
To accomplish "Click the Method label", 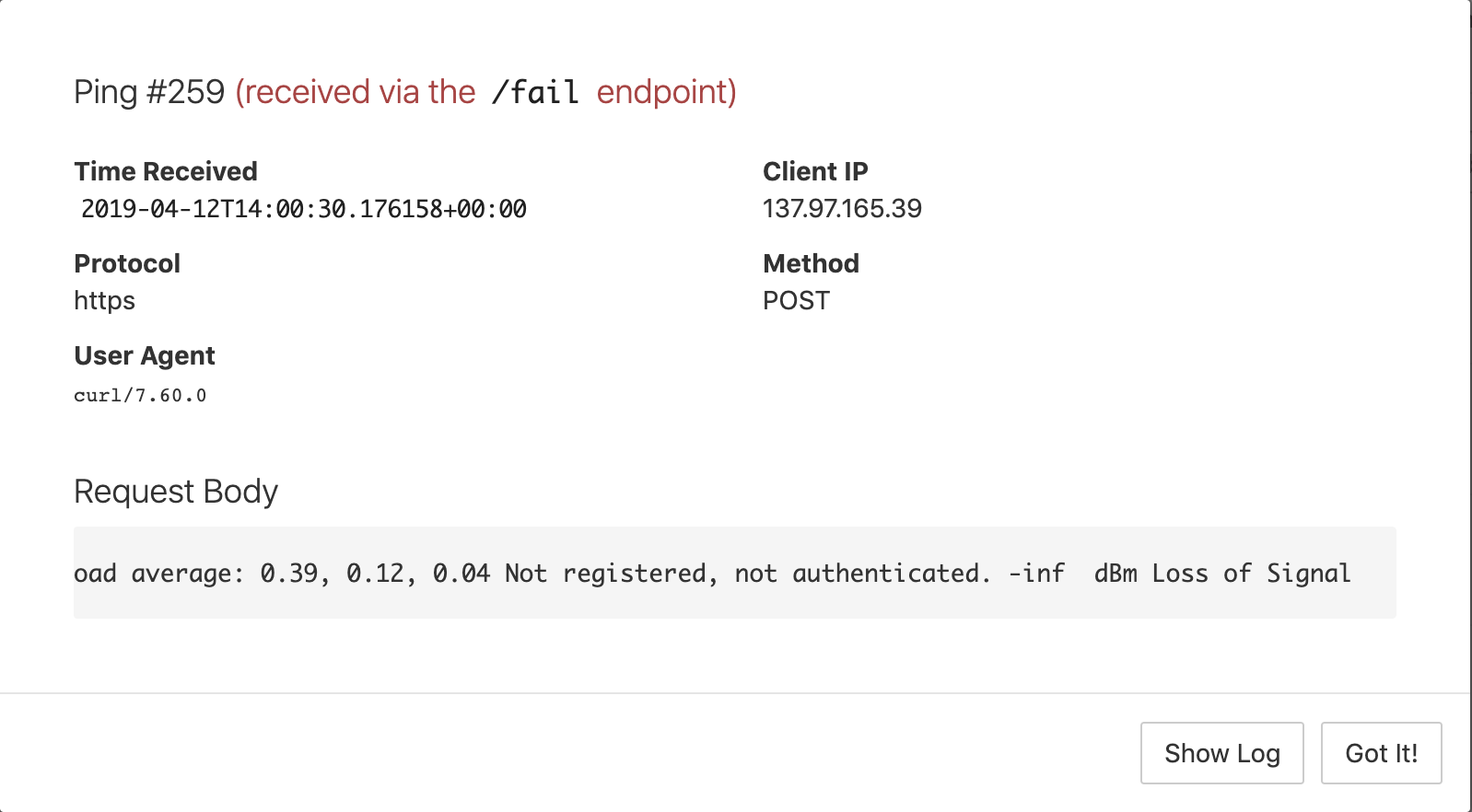I will 811,263.
